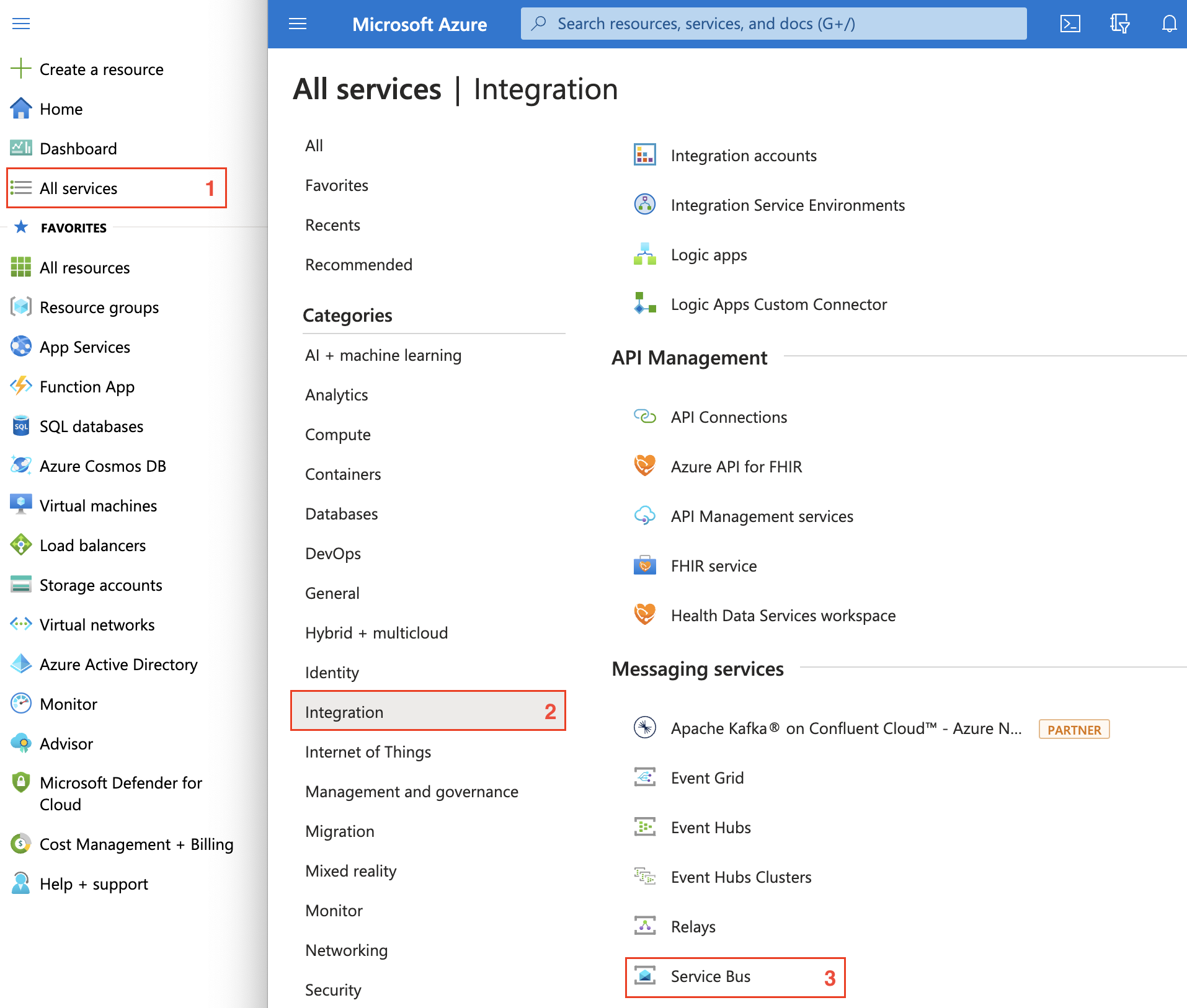1187x1008 pixels.
Task: Select the Security category
Action: [x=333, y=990]
